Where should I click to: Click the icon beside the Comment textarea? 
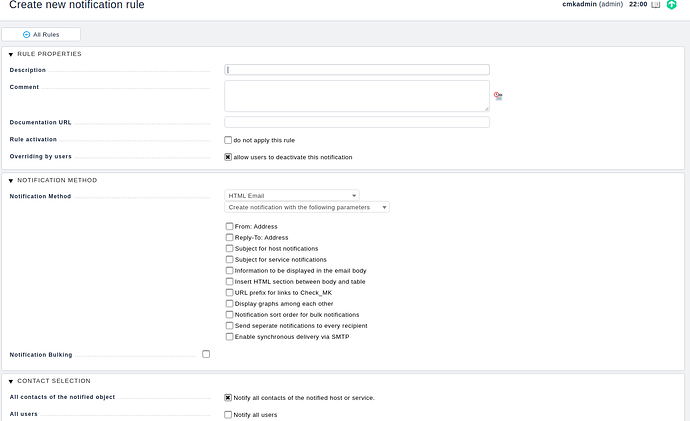[498, 96]
